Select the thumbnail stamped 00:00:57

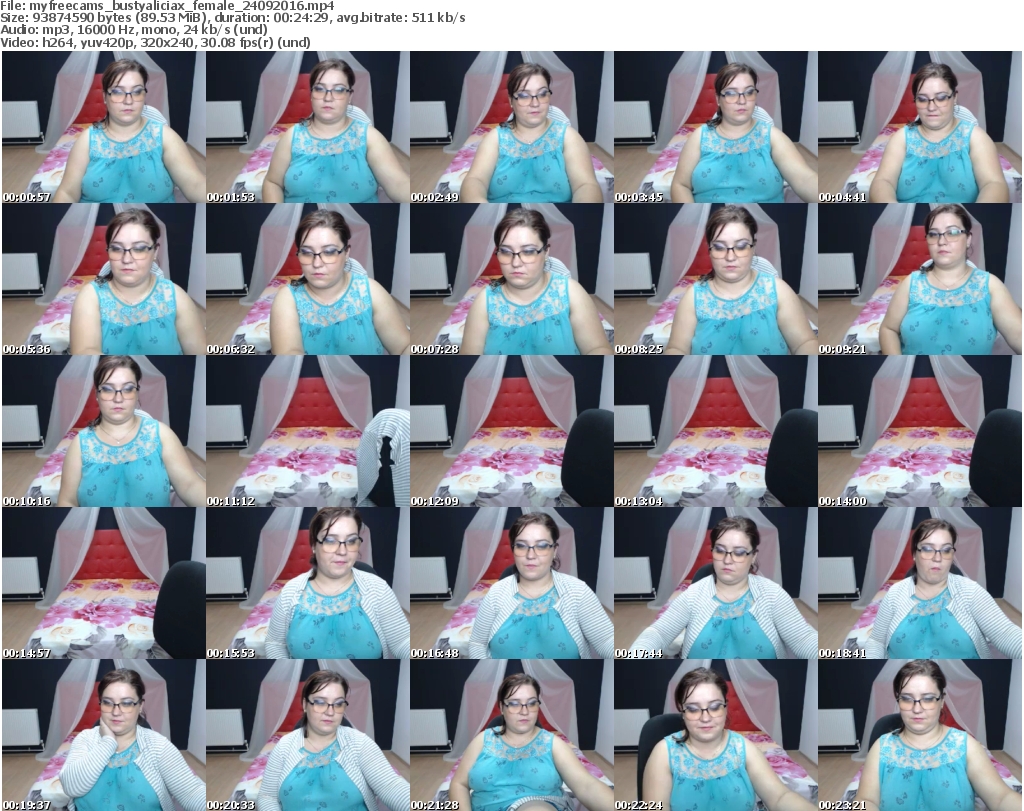pyautogui.click(x=104, y=127)
